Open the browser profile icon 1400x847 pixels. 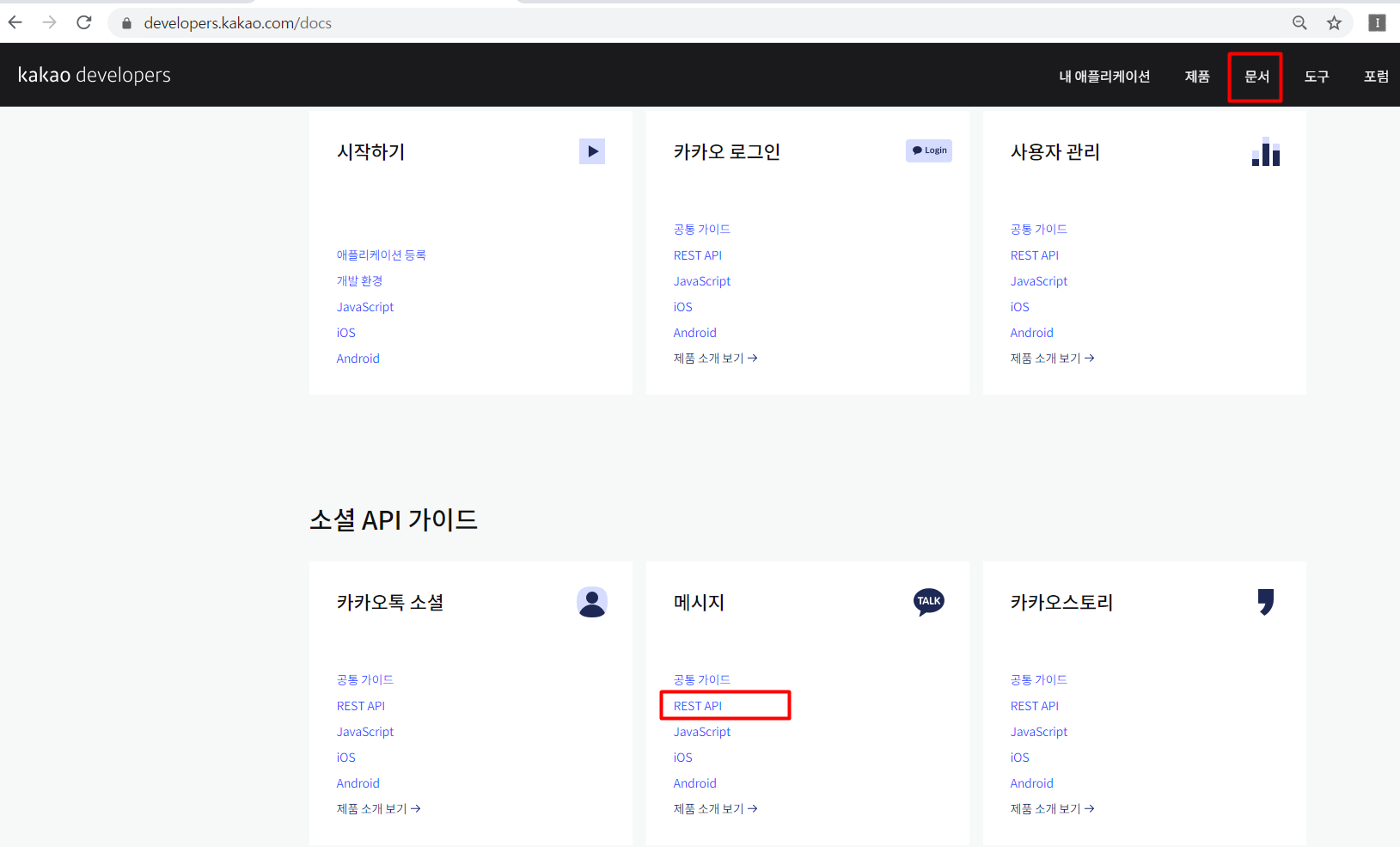point(1377,23)
